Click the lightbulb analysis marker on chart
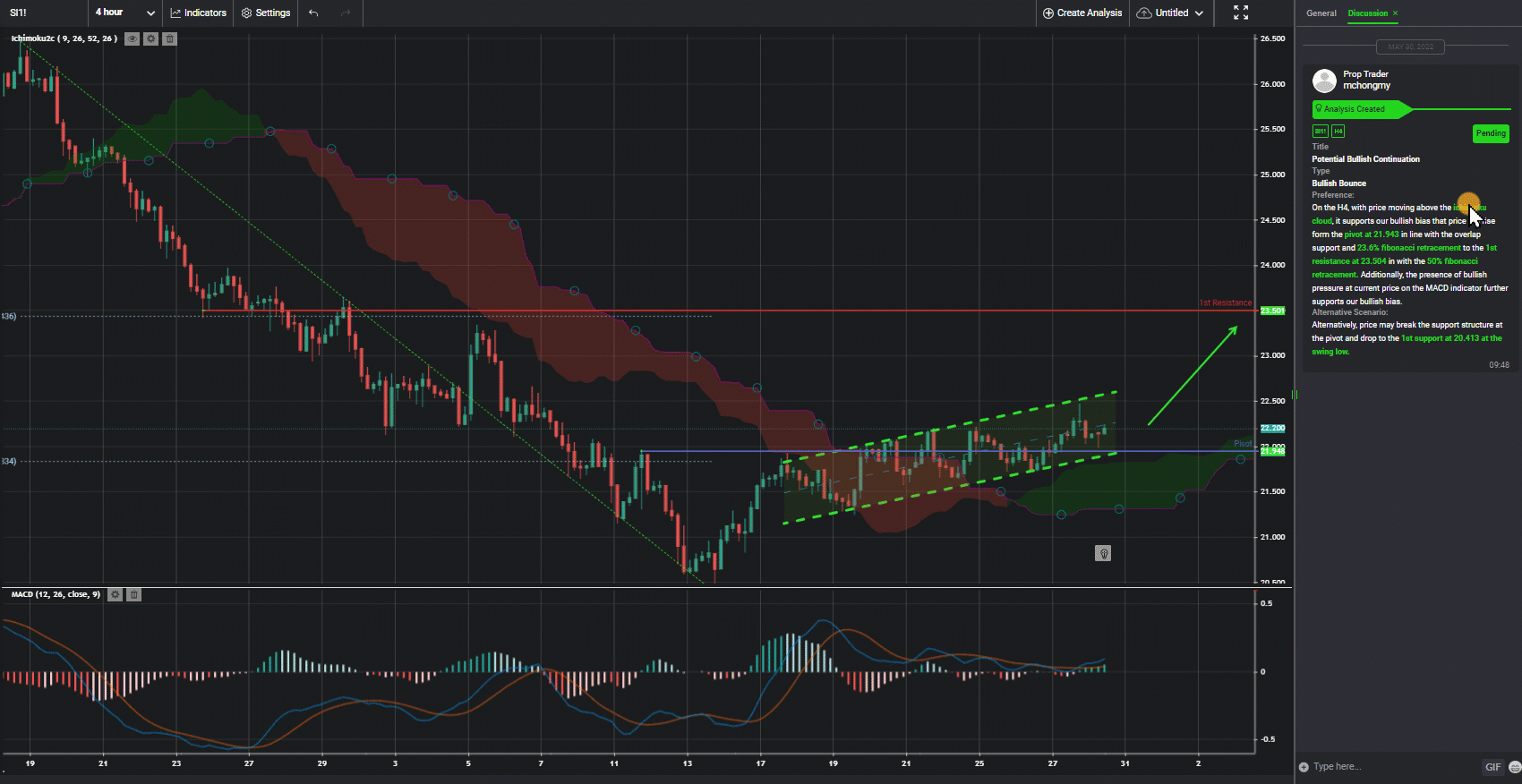1522x784 pixels. tap(1103, 553)
